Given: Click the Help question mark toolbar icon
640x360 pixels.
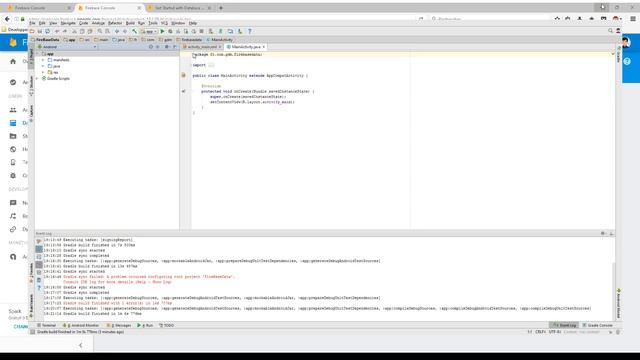Looking at the screenshot, I should click(250, 31).
